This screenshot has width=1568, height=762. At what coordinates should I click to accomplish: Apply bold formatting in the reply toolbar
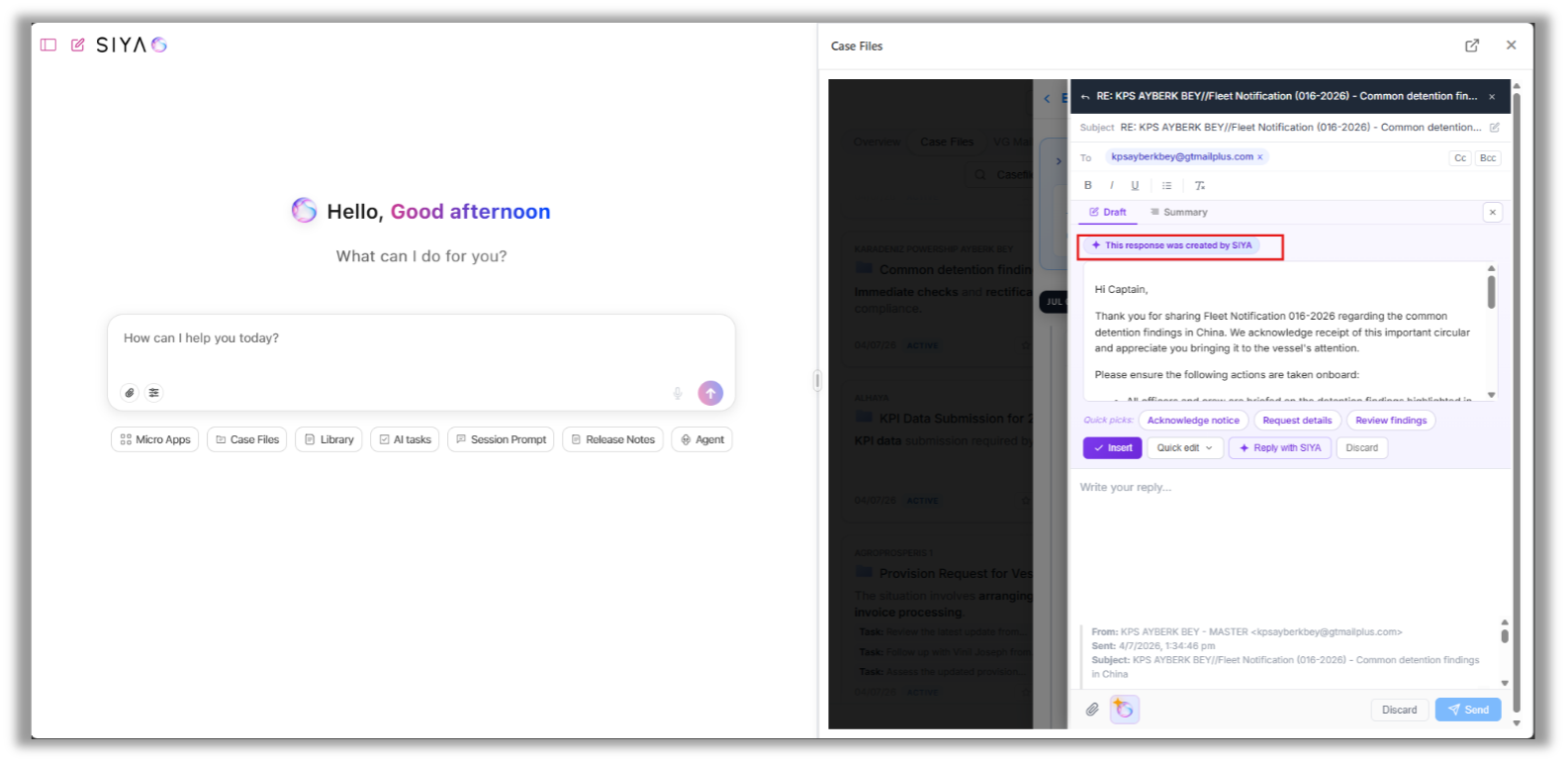point(1088,185)
